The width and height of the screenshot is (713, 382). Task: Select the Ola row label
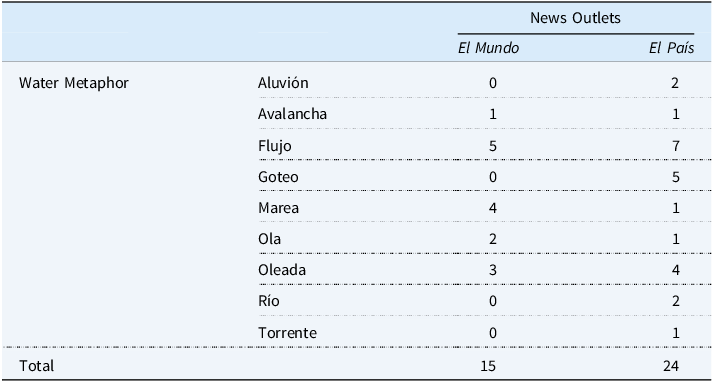tap(269, 239)
